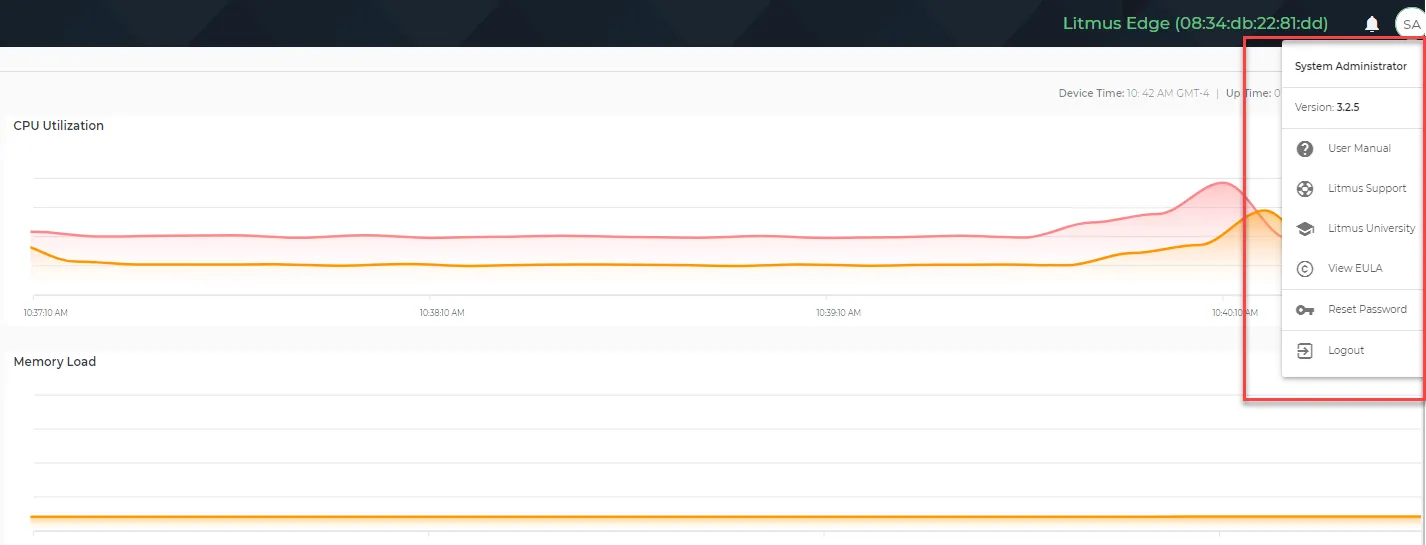1426x545 pixels.
Task: Open Litmus University menu entry
Action: click(x=1352, y=228)
